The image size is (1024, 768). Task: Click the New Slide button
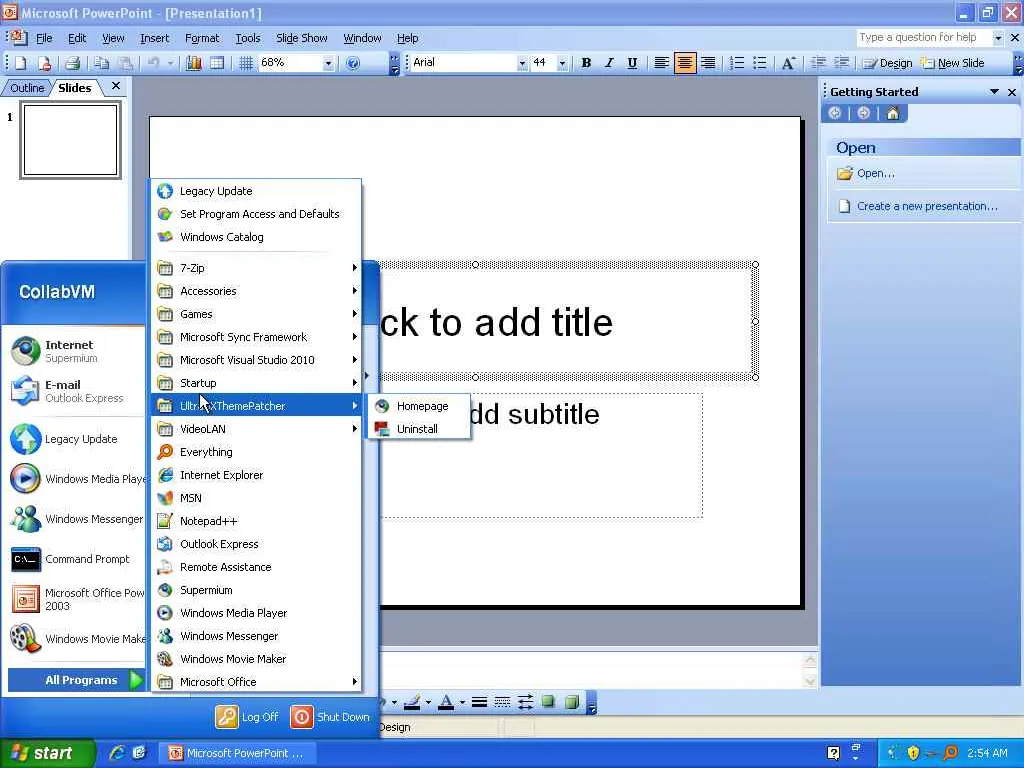tap(952, 63)
